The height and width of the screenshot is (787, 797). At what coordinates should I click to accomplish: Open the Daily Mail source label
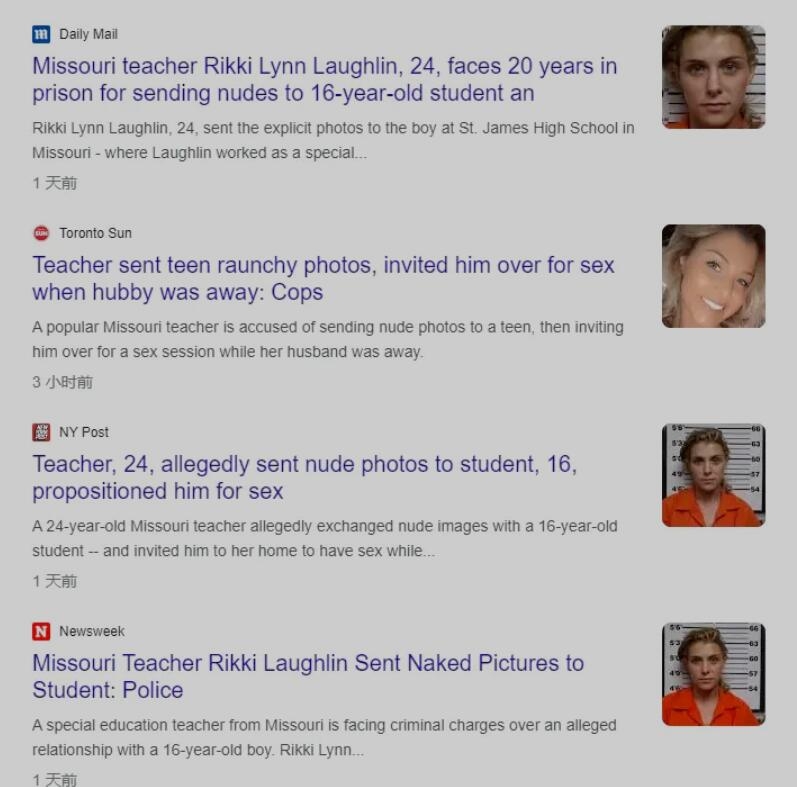click(x=88, y=34)
